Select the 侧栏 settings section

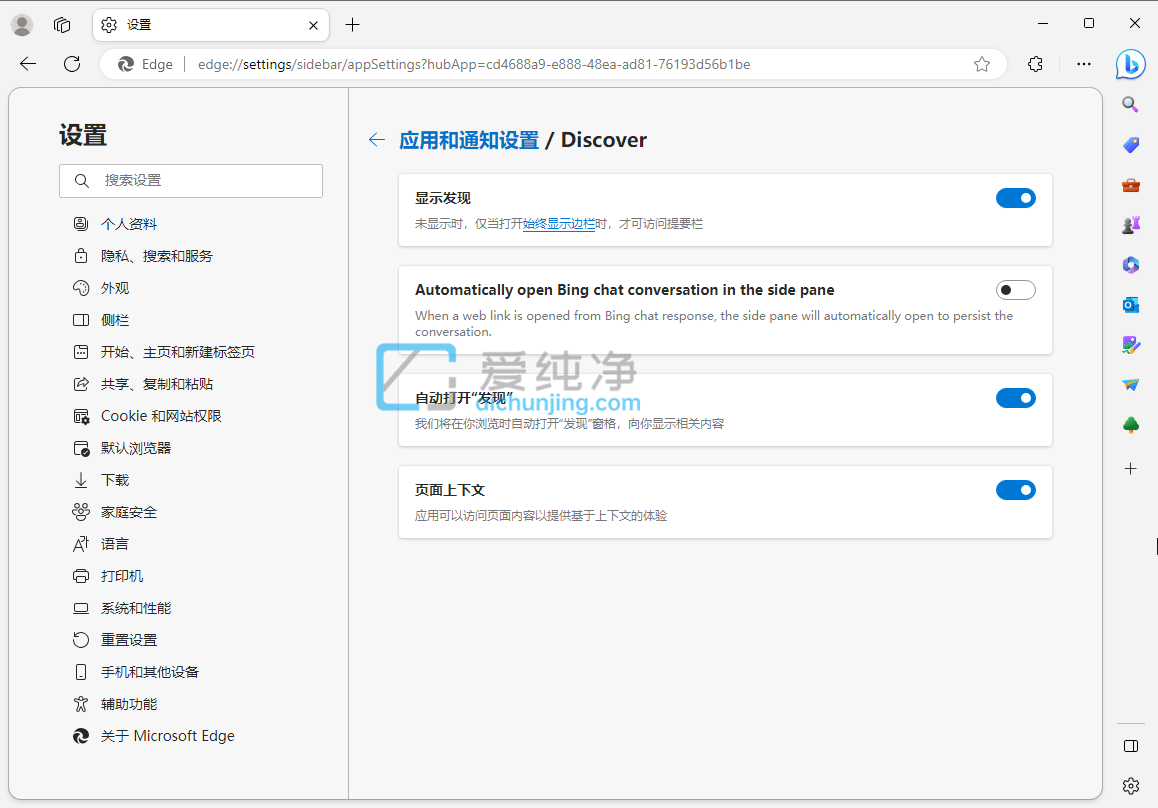[x=115, y=319]
